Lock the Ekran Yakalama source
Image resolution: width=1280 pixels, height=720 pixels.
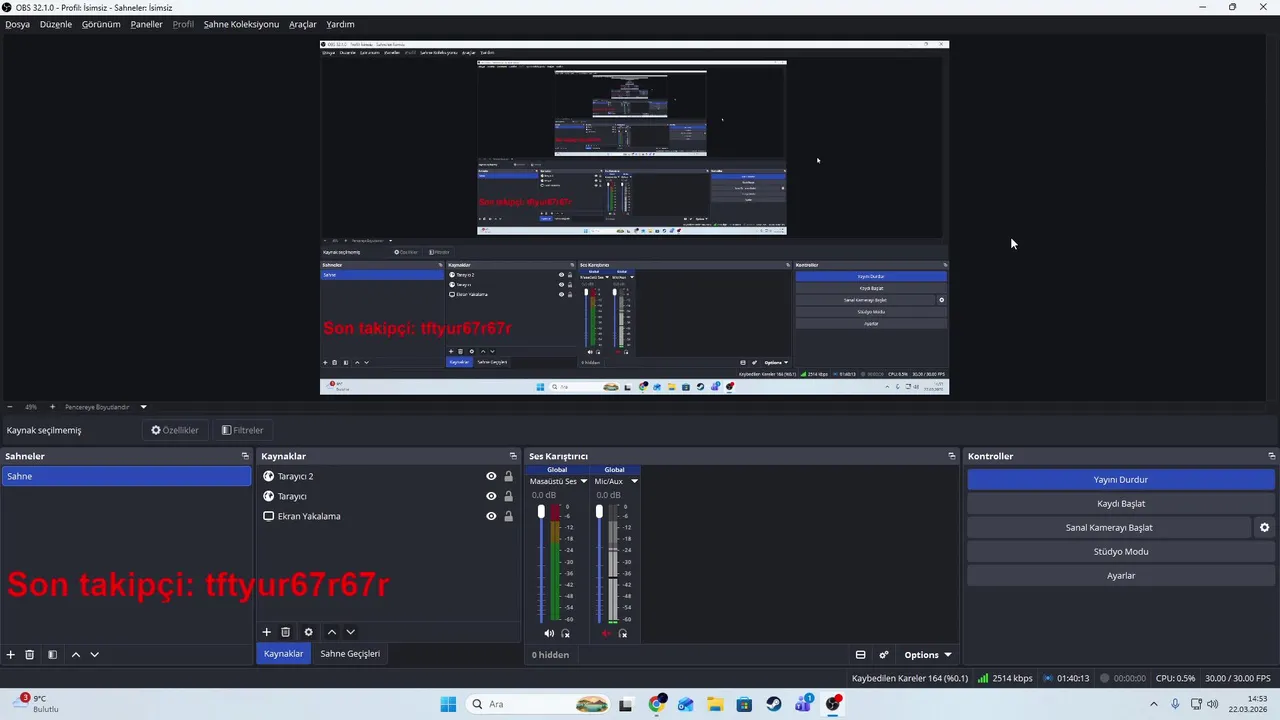[x=508, y=516]
